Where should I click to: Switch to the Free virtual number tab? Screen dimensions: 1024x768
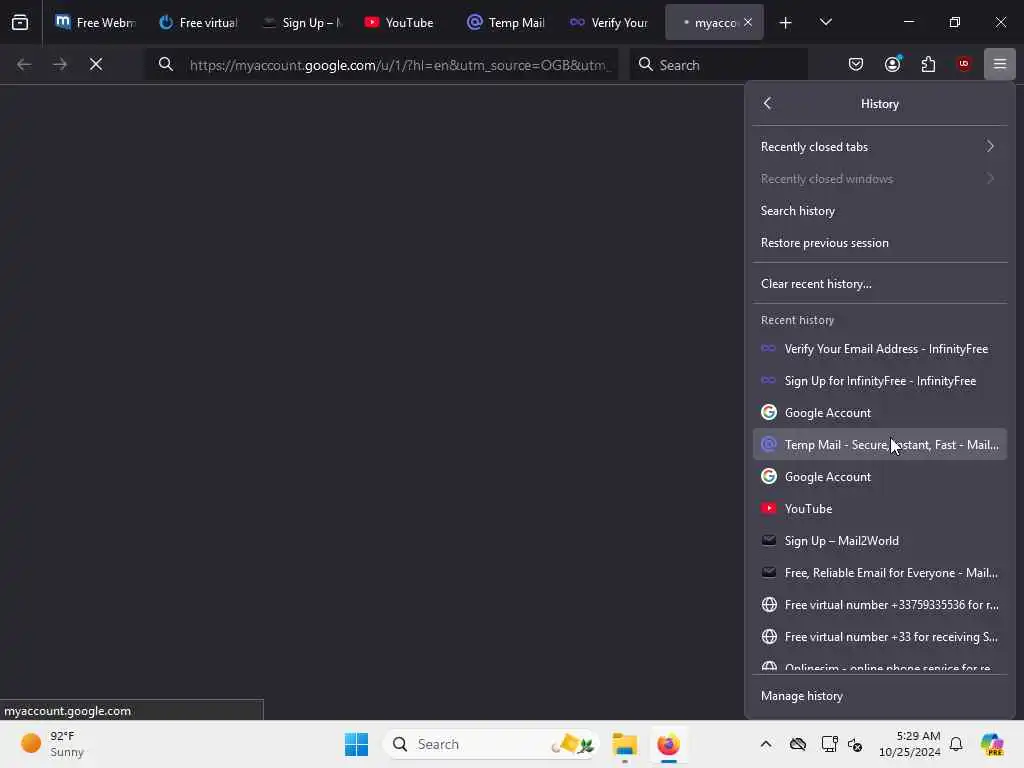pos(199,22)
